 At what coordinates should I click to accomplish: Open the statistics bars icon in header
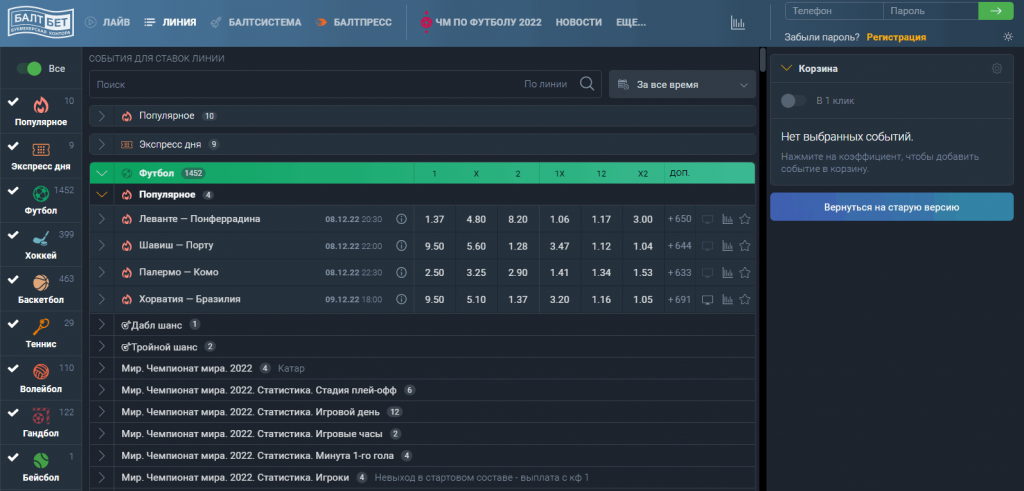[738, 22]
